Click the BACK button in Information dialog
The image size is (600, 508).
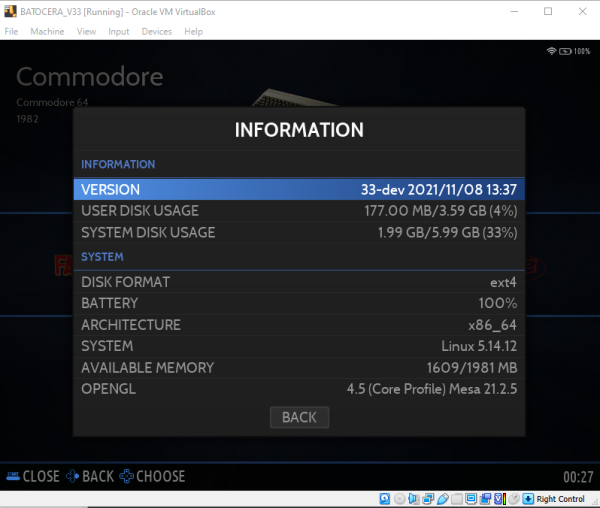[x=299, y=417]
